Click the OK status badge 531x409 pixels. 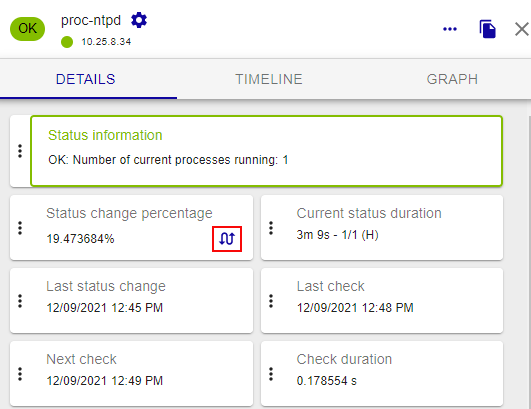pos(27,29)
